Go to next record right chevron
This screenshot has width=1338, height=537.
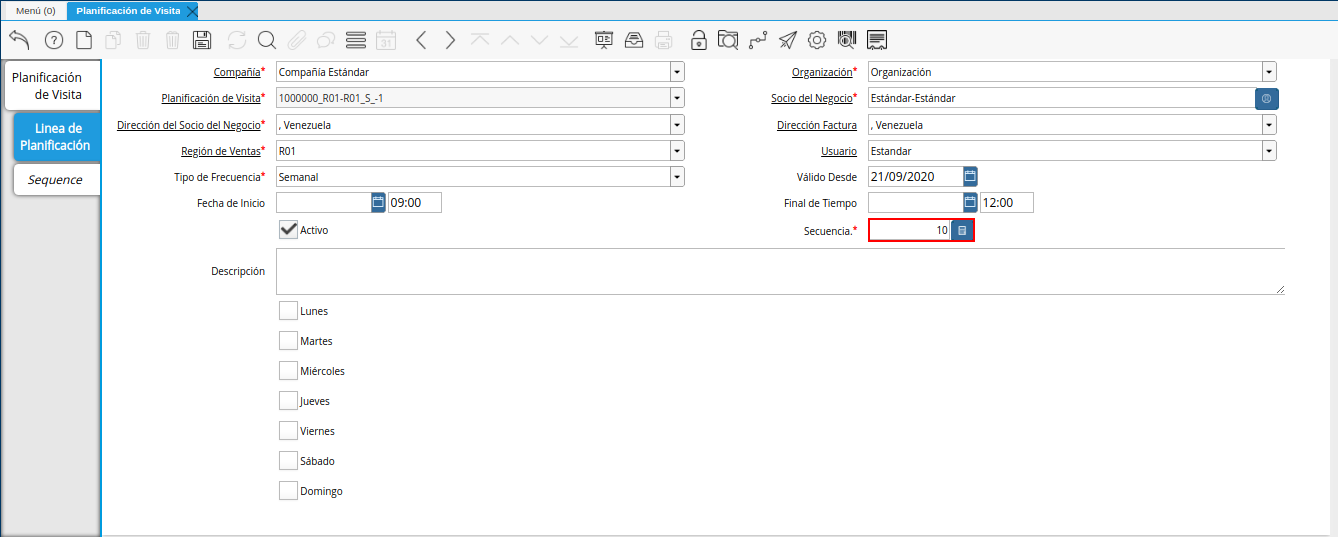[451, 40]
